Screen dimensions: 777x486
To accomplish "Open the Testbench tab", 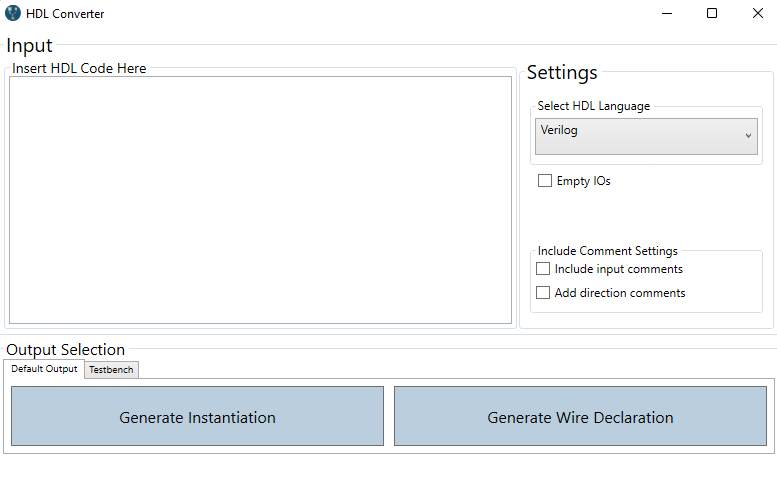I will (x=111, y=370).
